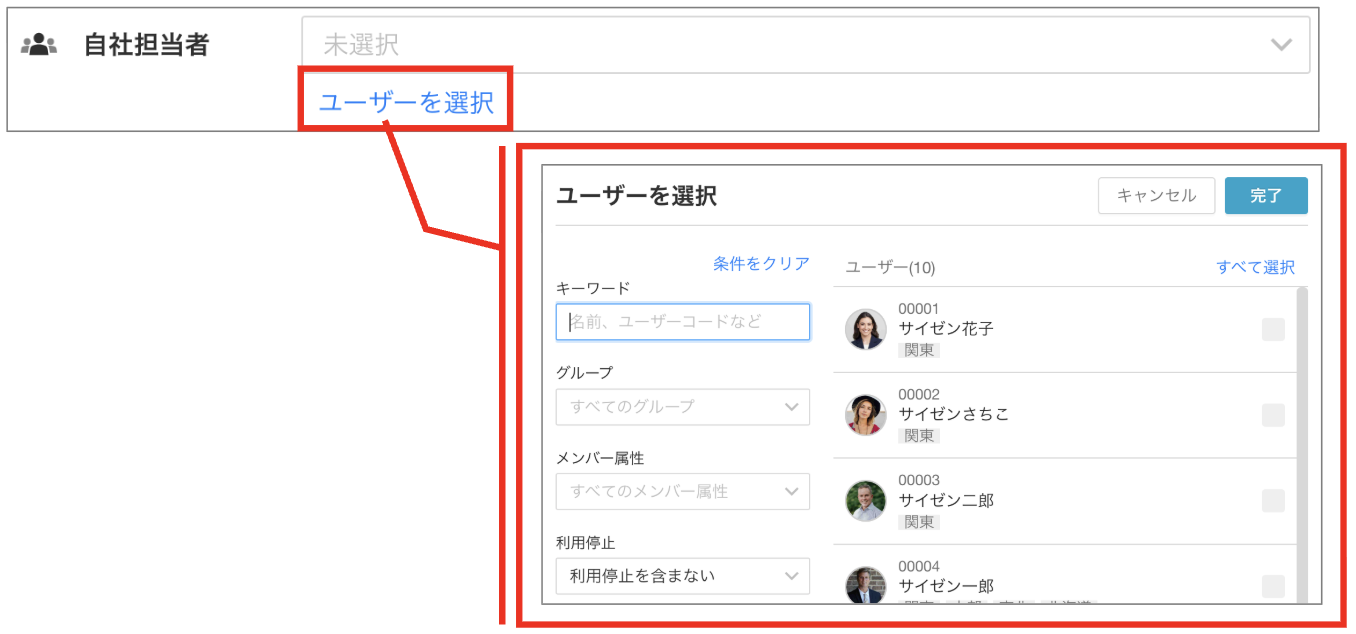
Task: Click the メンバー属性 filter label
Action: coord(600,458)
